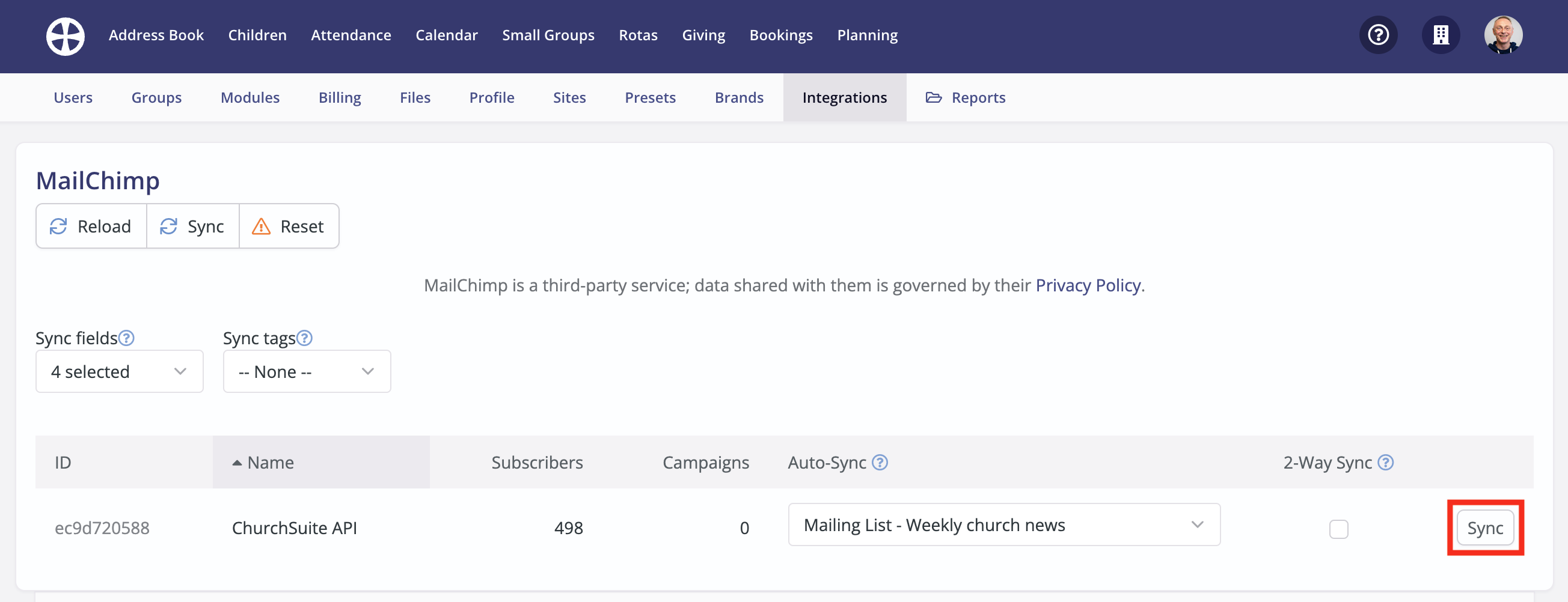Click the building administrator icon
Screen dimensions: 1568x602
tap(1440, 35)
